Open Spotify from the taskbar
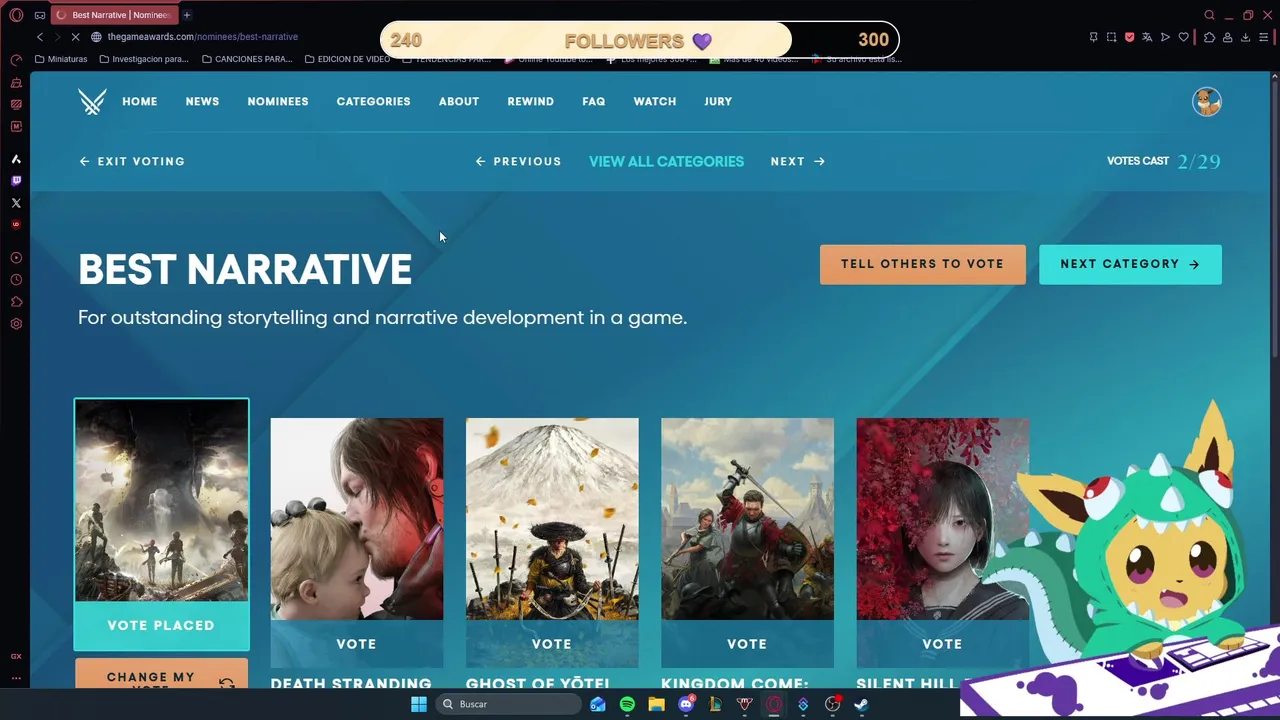Screen dimensions: 1280x720 coord(627,704)
